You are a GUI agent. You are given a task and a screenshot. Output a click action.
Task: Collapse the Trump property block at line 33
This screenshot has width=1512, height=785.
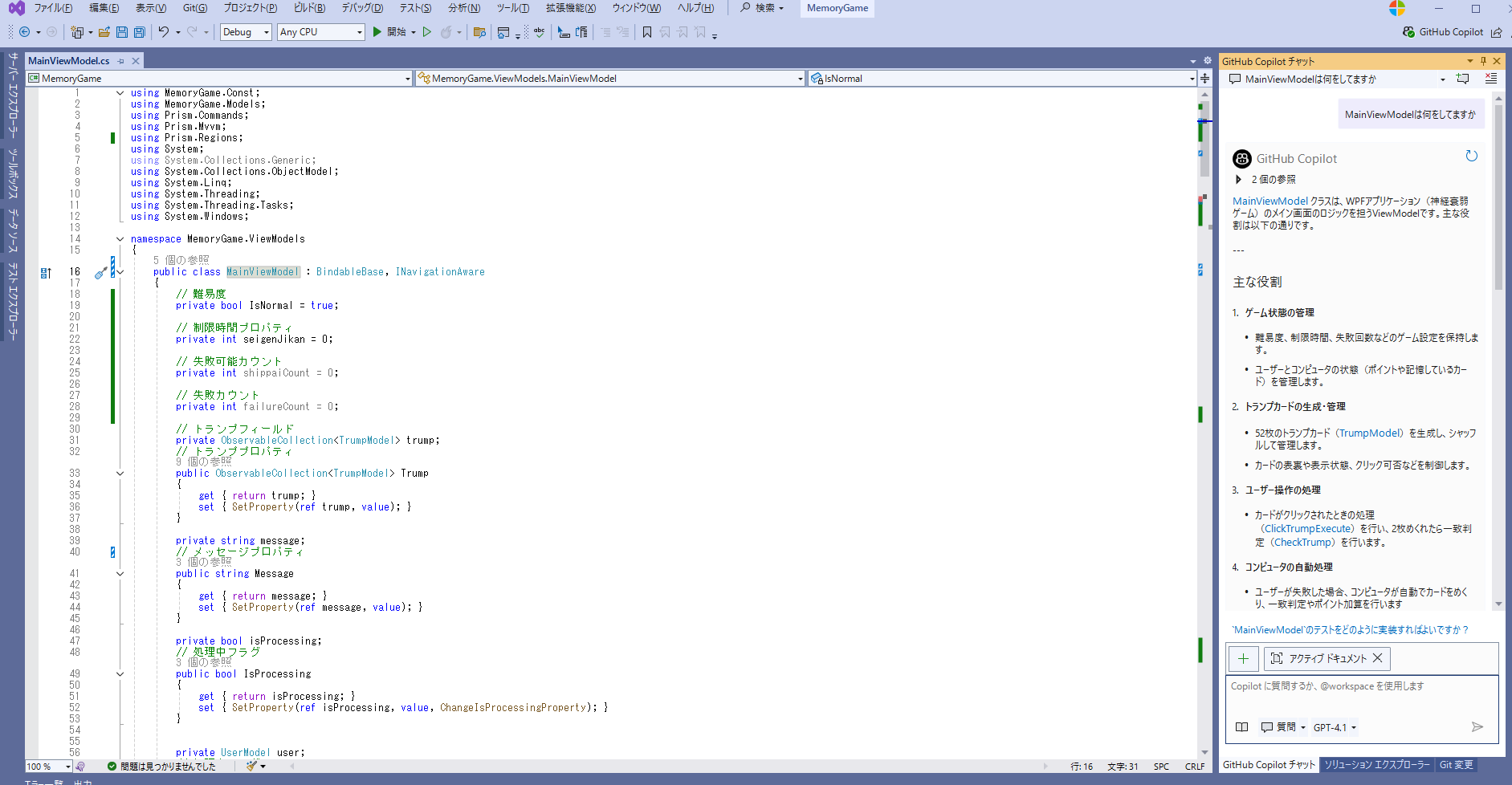point(120,474)
